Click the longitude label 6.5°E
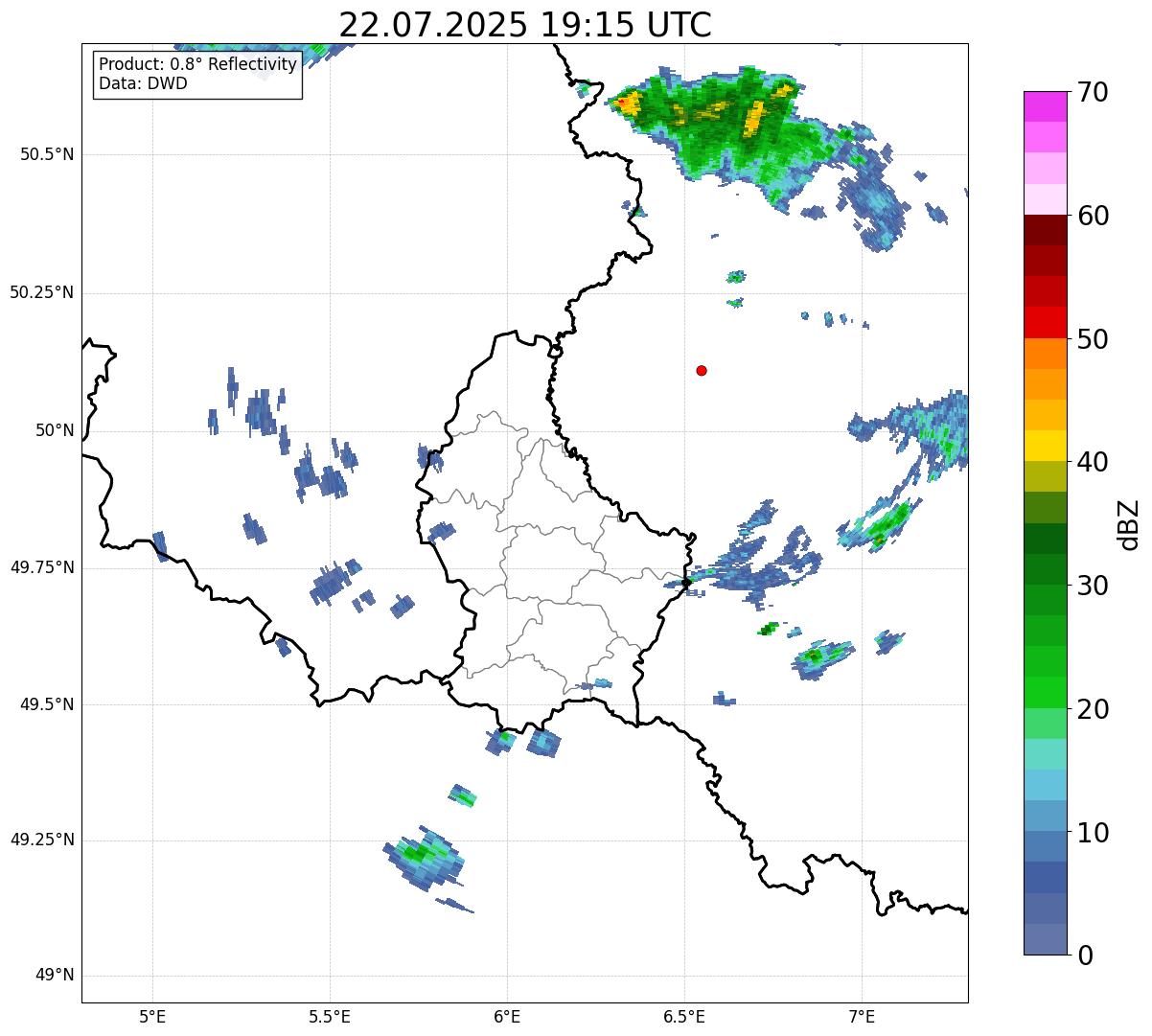Image resolution: width=1152 pixels, height=1036 pixels. 684,1016
